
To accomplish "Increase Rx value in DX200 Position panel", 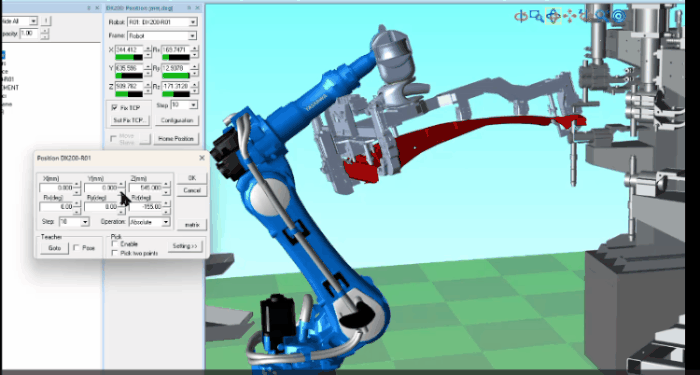I will (x=194, y=48).
